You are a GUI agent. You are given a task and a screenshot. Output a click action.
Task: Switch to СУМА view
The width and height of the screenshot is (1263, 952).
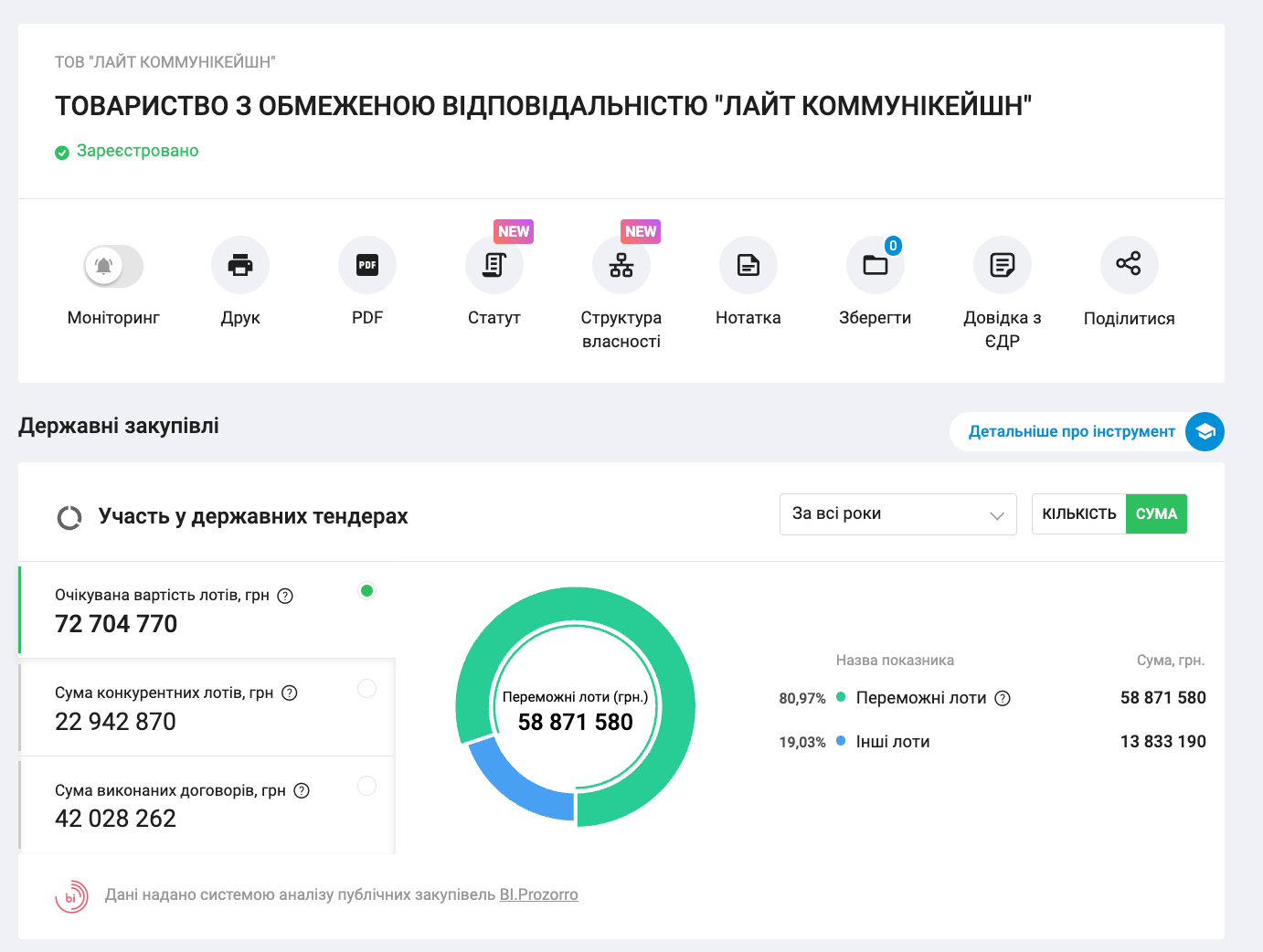point(1156,514)
